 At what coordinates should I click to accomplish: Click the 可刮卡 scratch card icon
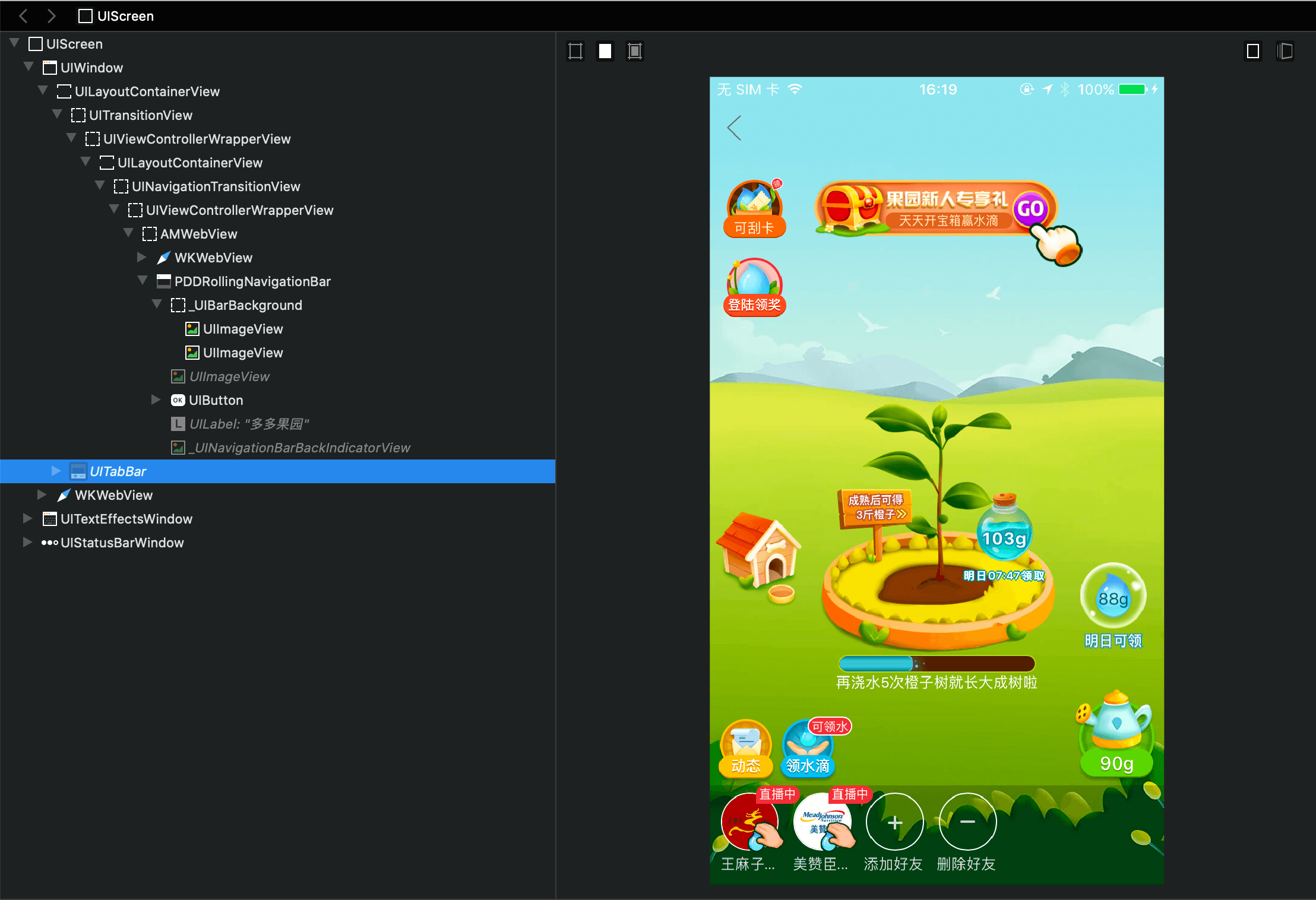click(x=754, y=209)
